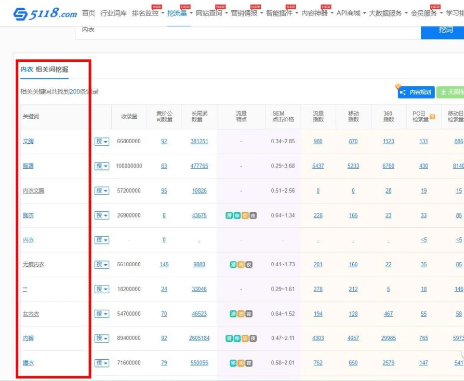Viewport: 464px width, 381px height.
Task: Click the long-tail count 477765
Action: (199, 166)
